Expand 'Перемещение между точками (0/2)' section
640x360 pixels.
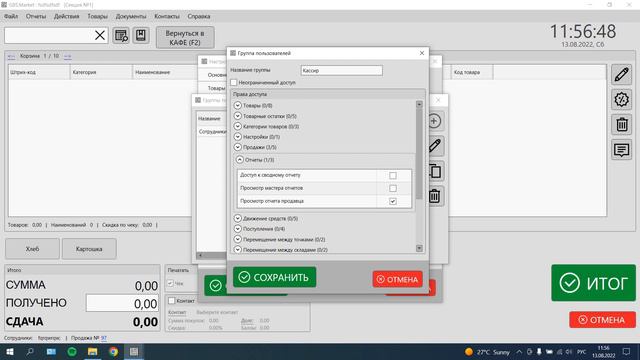pyautogui.click(x=238, y=239)
